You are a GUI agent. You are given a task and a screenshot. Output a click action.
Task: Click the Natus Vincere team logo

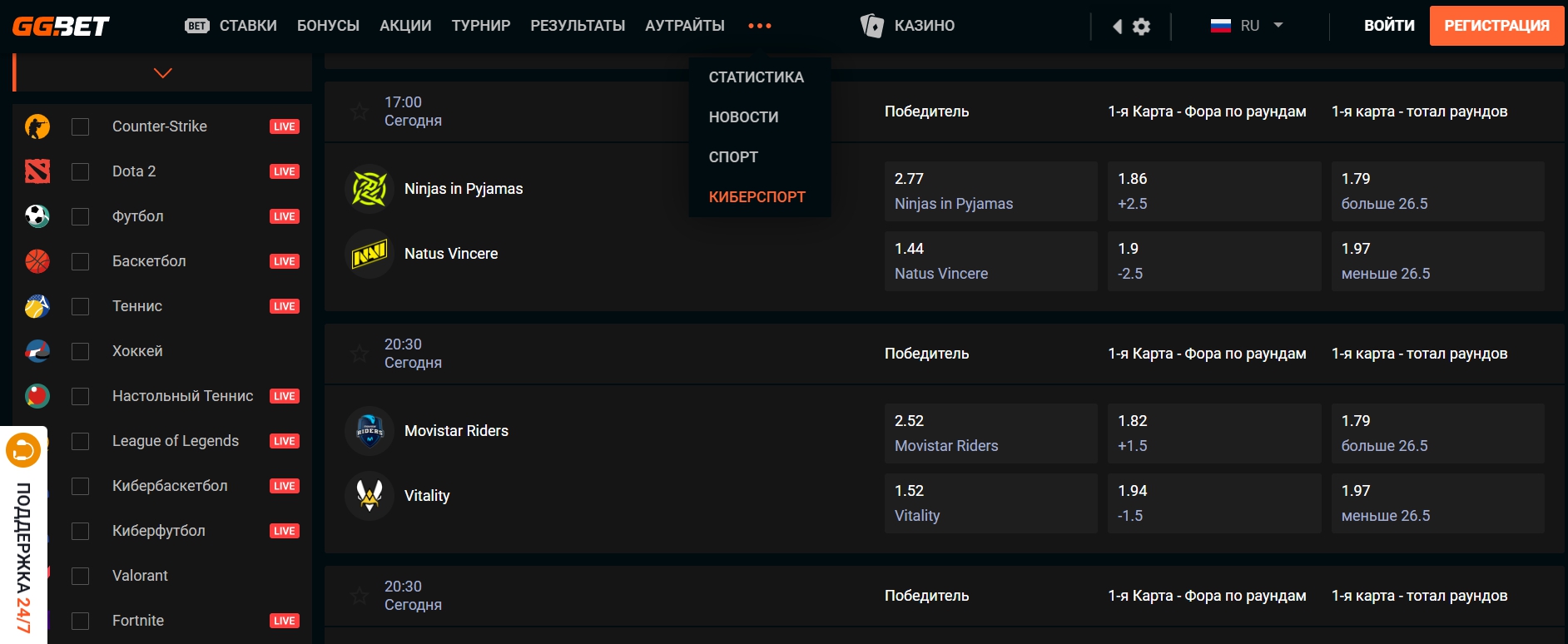point(370,254)
